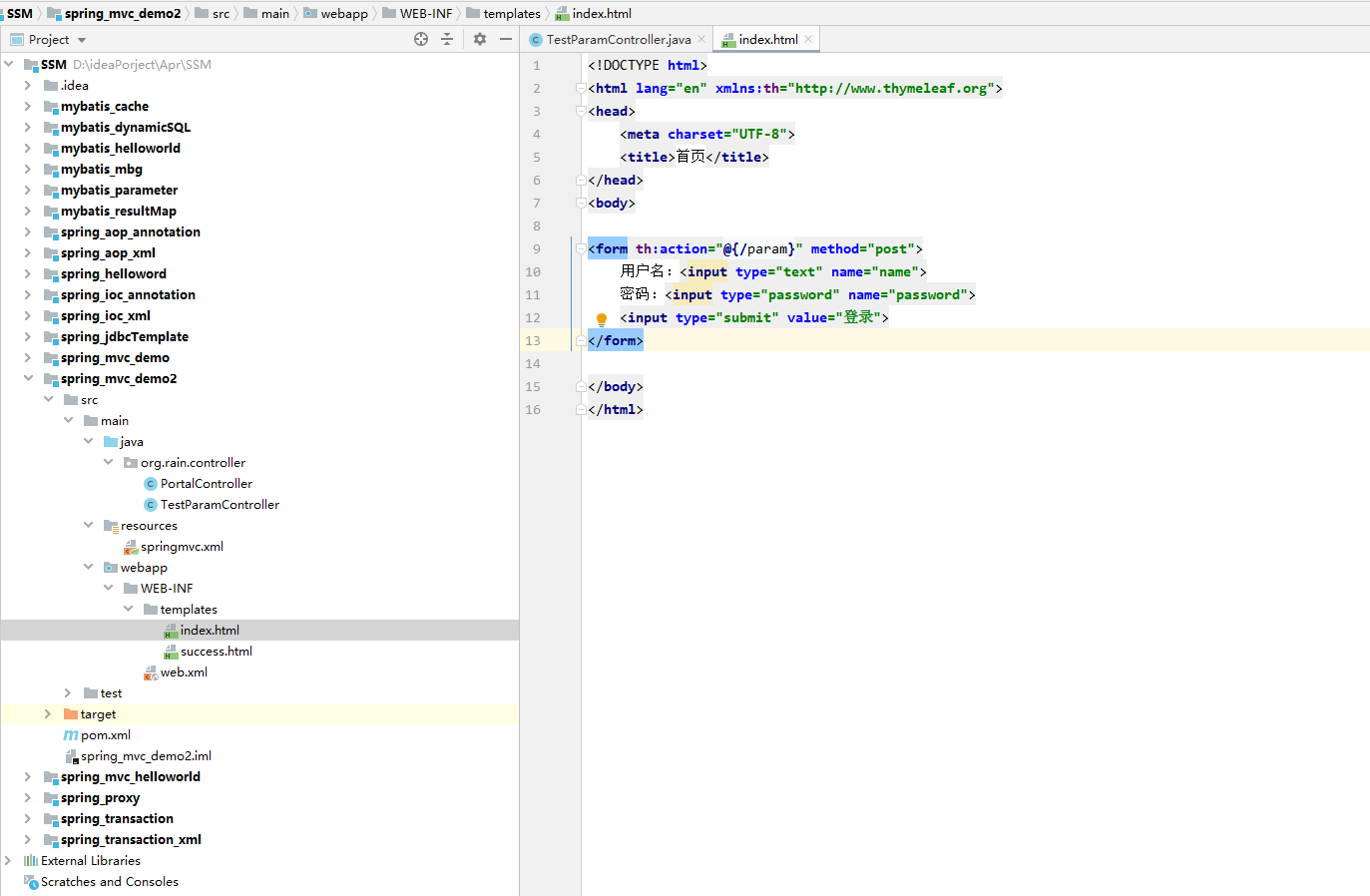Collapse the webapp folder
The width and height of the screenshot is (1370, 896).
point(88,568)
